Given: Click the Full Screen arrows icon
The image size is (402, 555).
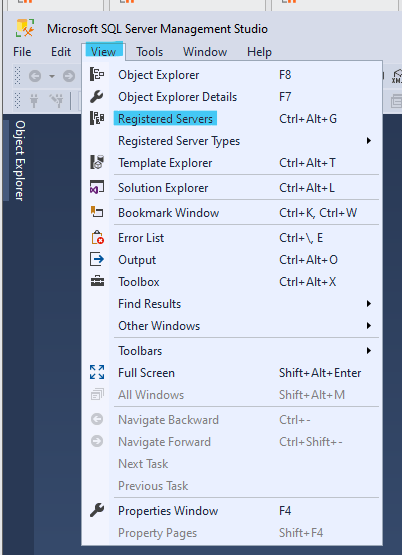Looking at the screenshot, I should pos(97,372).
